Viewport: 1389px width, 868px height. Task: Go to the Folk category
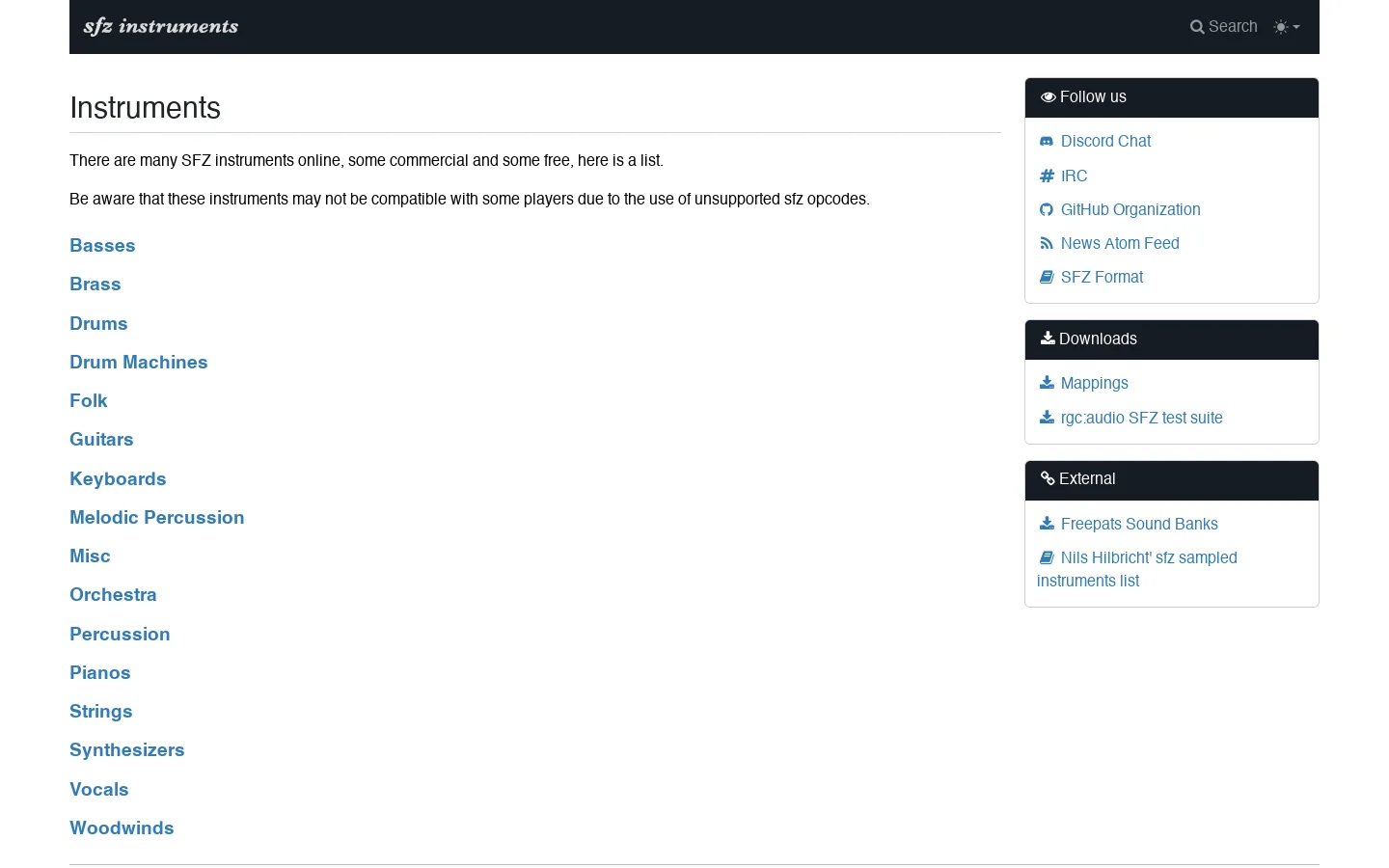88,400
